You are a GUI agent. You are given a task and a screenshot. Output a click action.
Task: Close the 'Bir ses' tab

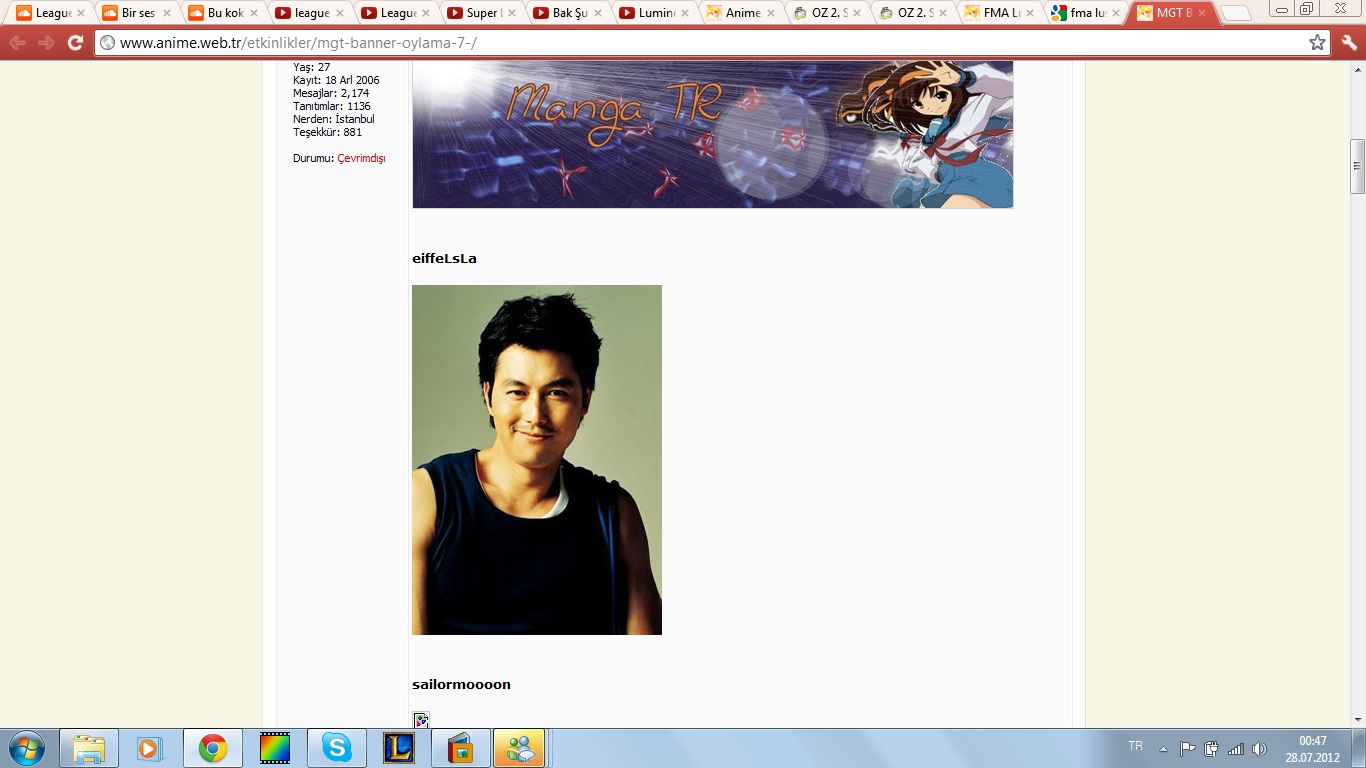click(x=169, y=13)
